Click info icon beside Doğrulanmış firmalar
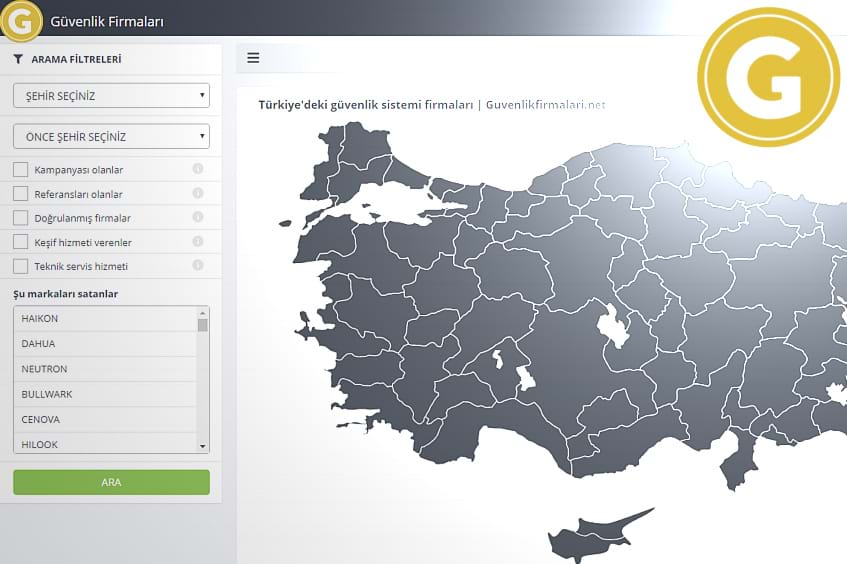The image size is (847, 564). [x=197, y=217]
